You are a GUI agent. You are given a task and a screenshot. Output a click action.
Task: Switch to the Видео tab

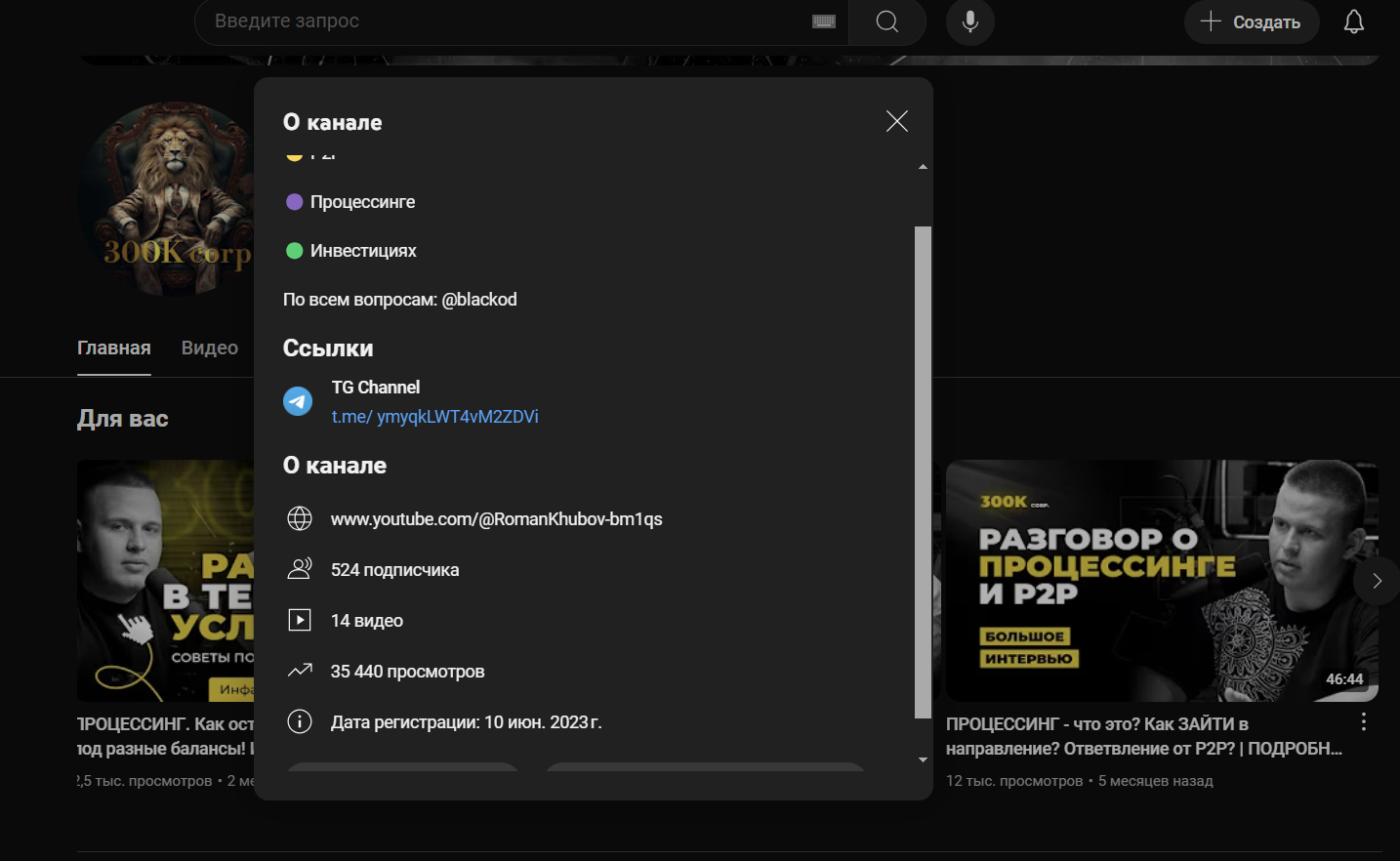coord(210,348)
